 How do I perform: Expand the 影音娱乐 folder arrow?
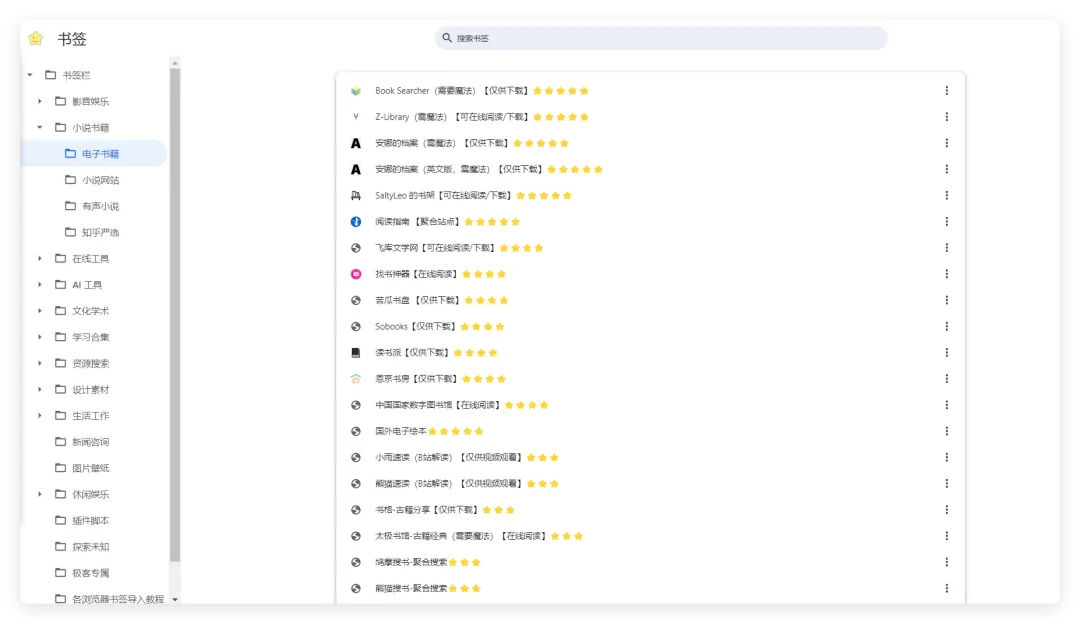coord(39,101)
